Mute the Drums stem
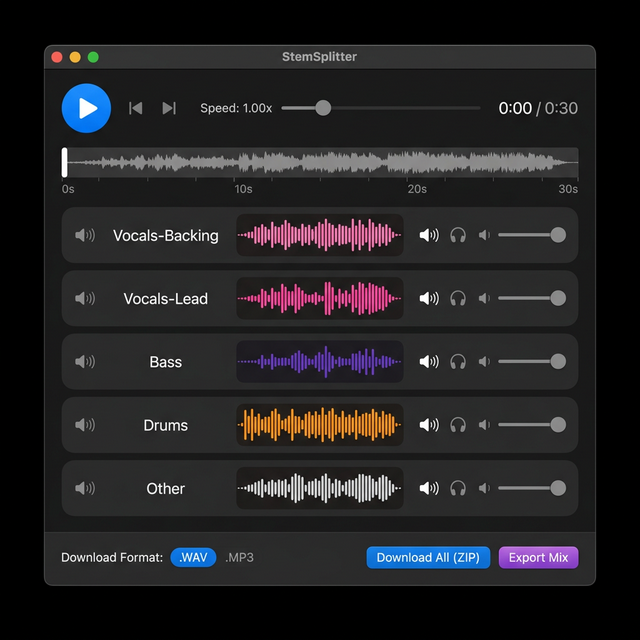Image resolution: width=640 pixels, height=640 pixels. click(429, 425)
